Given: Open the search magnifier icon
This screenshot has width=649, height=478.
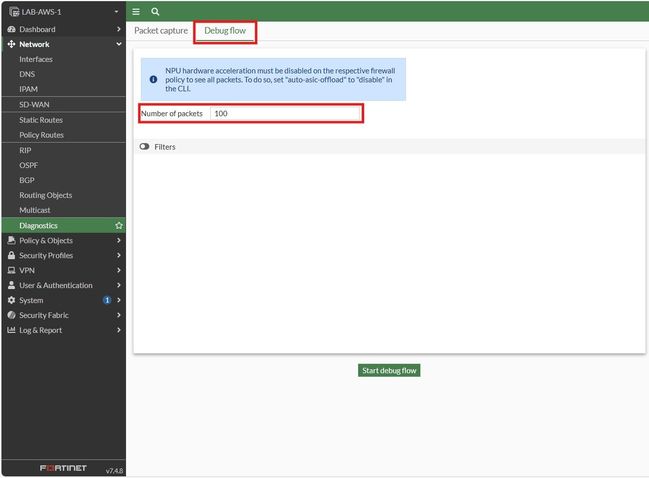Looking at the screenshot, I should (x=155, y=12).
